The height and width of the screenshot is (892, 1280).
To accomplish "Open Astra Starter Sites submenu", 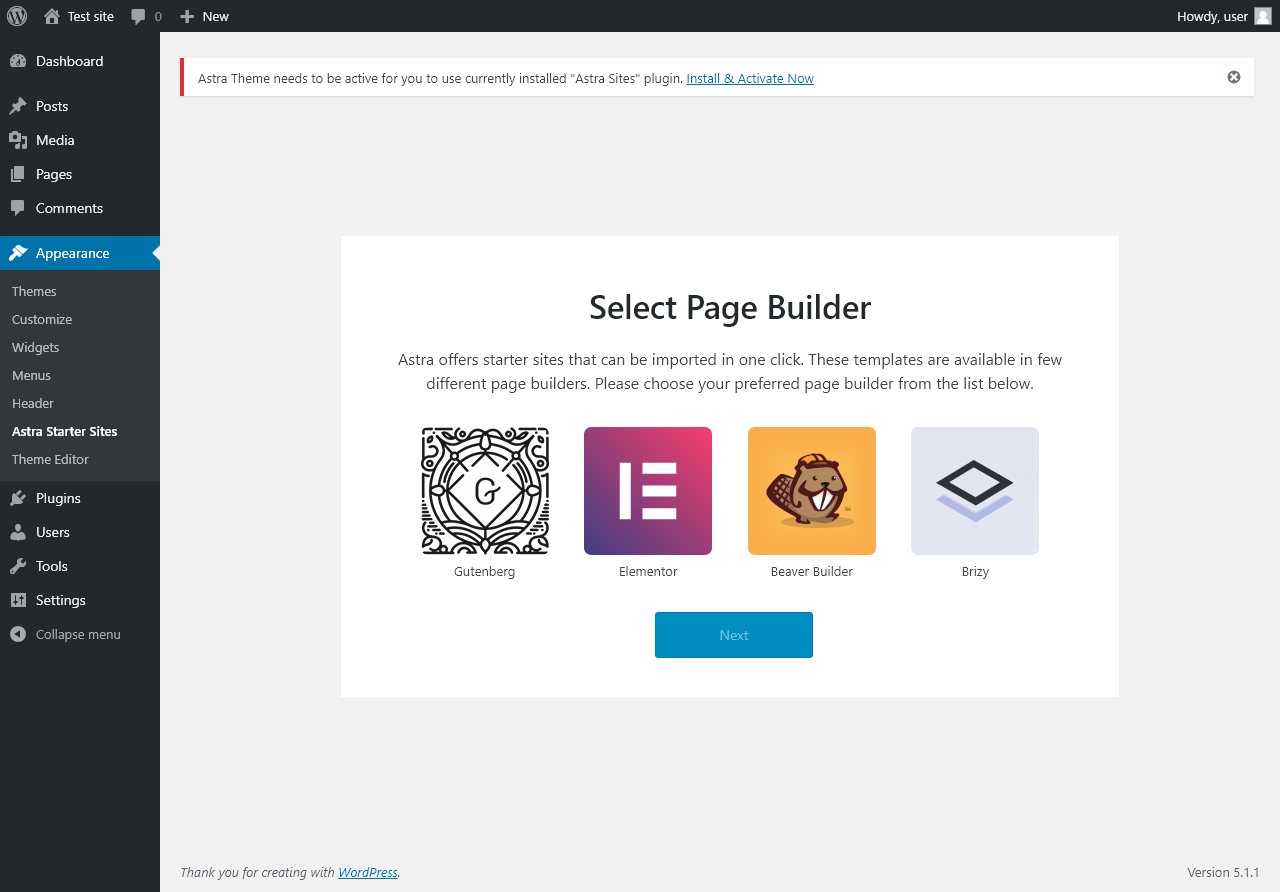I will [x=65, y=431].
